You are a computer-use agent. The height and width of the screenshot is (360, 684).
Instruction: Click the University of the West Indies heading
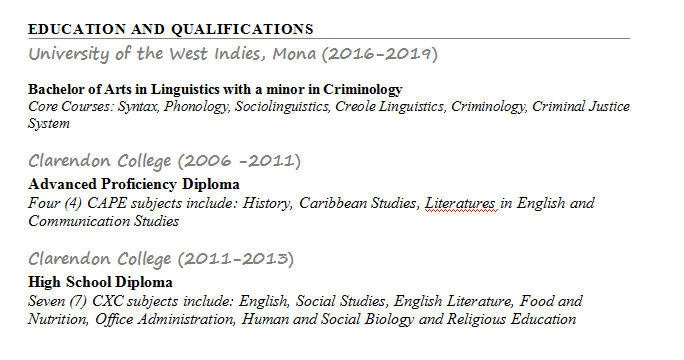click(233, 54)
